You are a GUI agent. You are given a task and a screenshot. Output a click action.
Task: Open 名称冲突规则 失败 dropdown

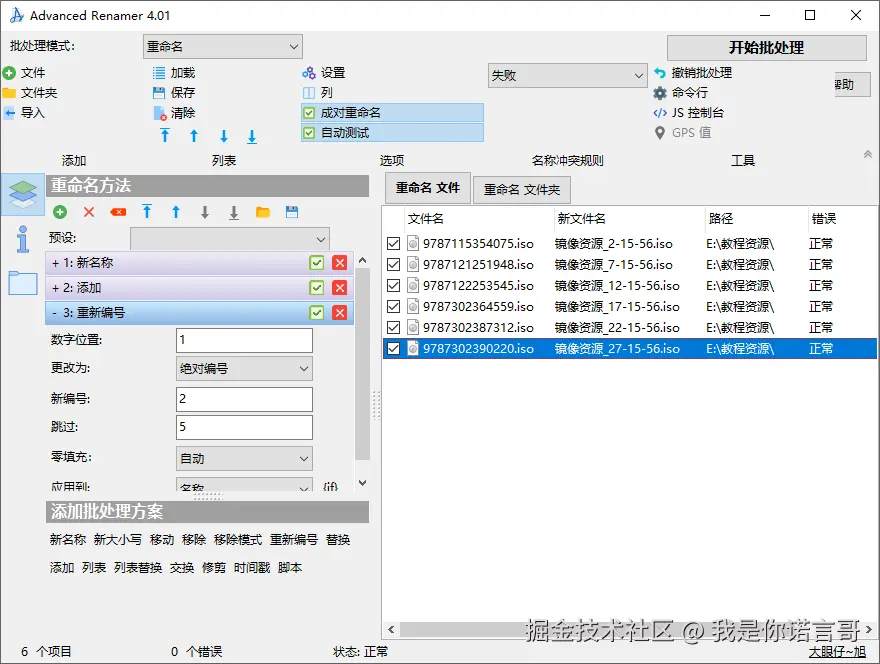tap(567, 75)
